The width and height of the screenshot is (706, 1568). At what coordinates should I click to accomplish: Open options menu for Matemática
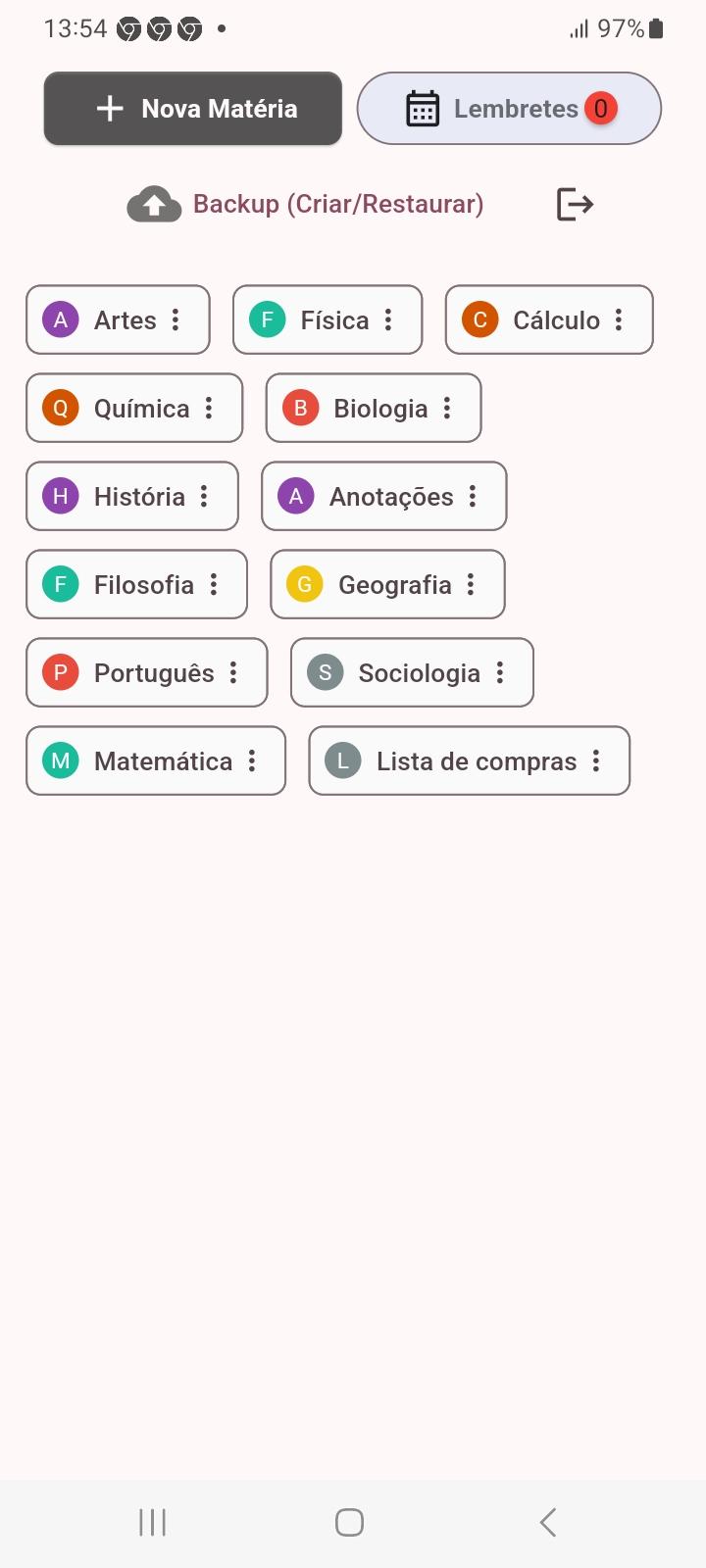[x=252, y=761]
